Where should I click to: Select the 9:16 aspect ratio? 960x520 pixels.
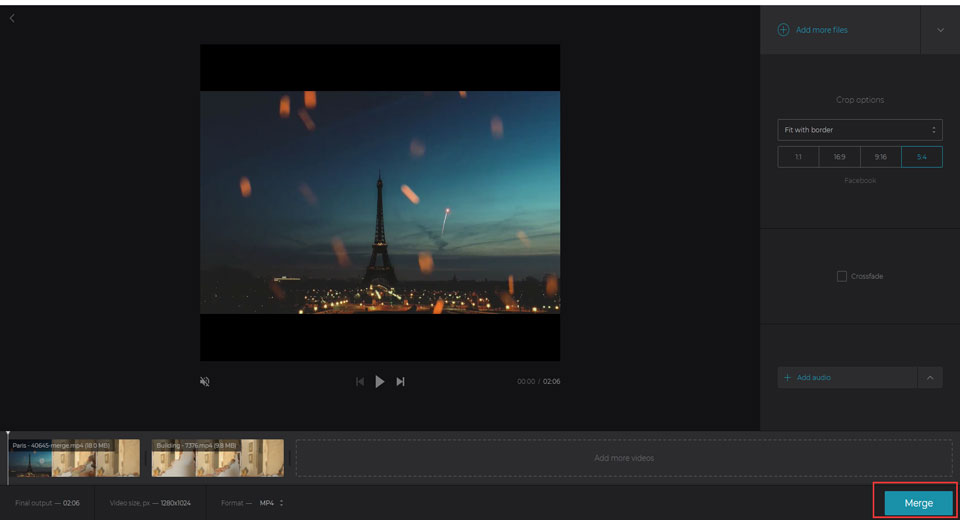tap(880, 157)
